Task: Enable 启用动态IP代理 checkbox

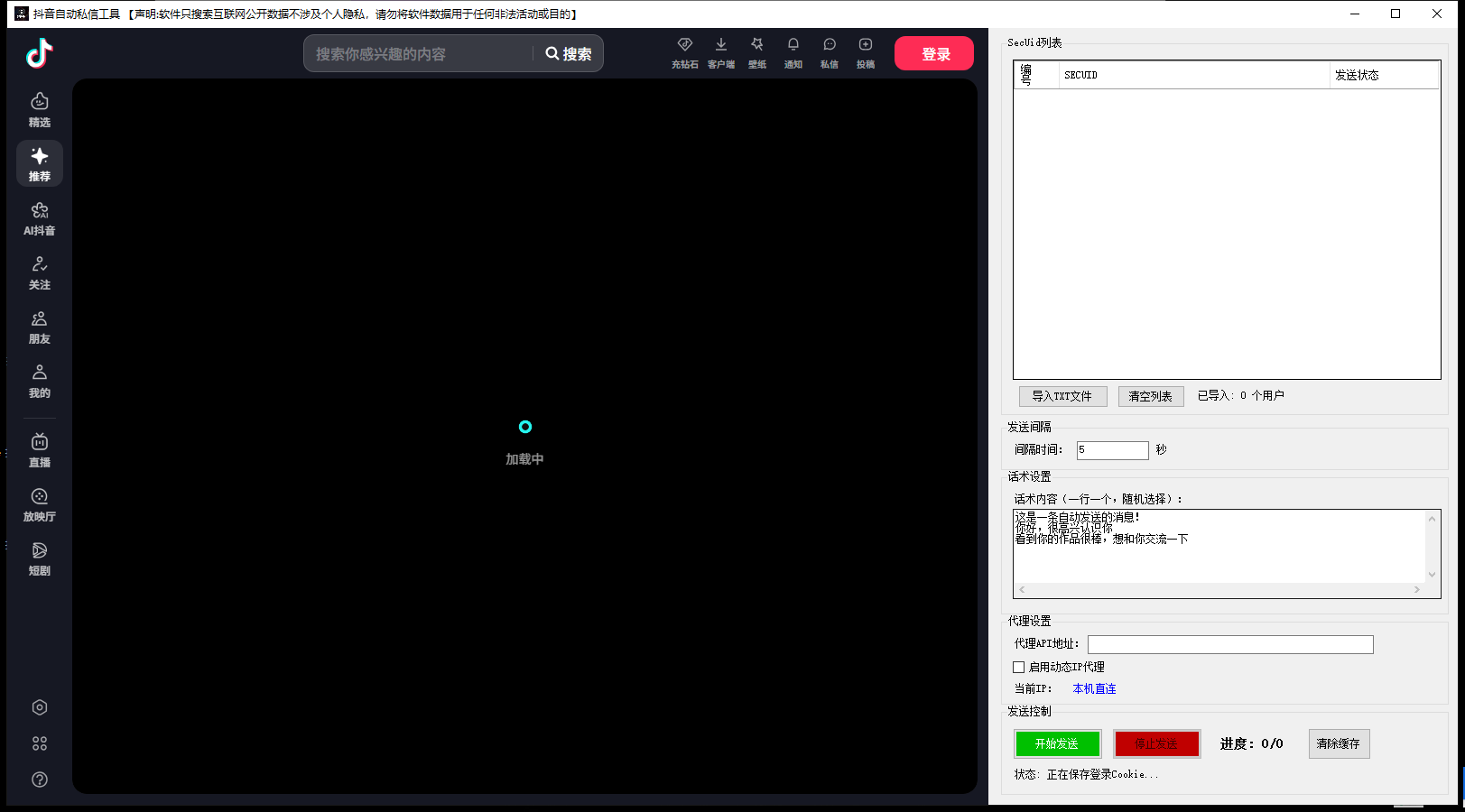Action: [1019, 667]
